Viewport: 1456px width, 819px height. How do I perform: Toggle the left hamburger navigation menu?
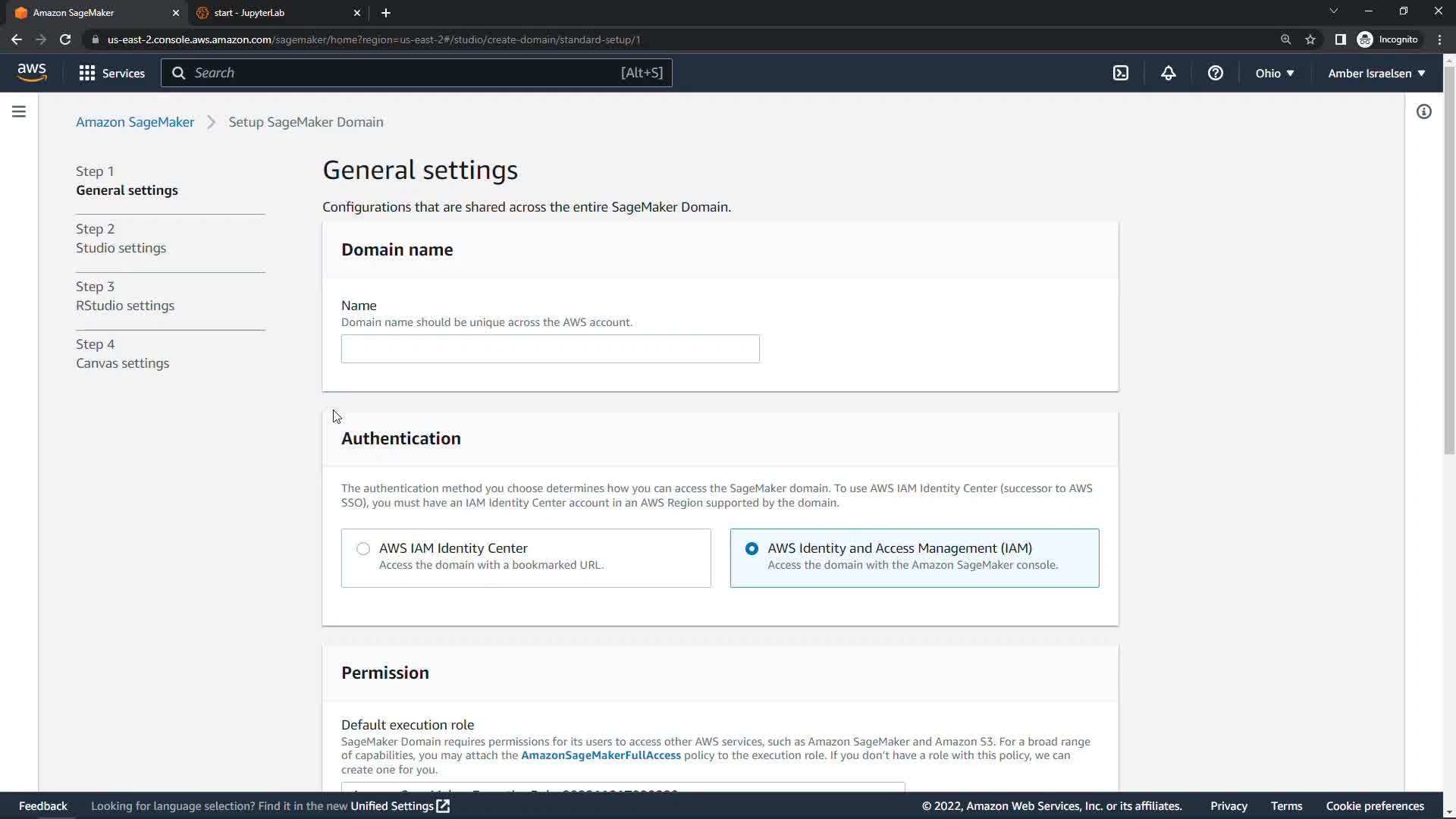click(19, 111)
